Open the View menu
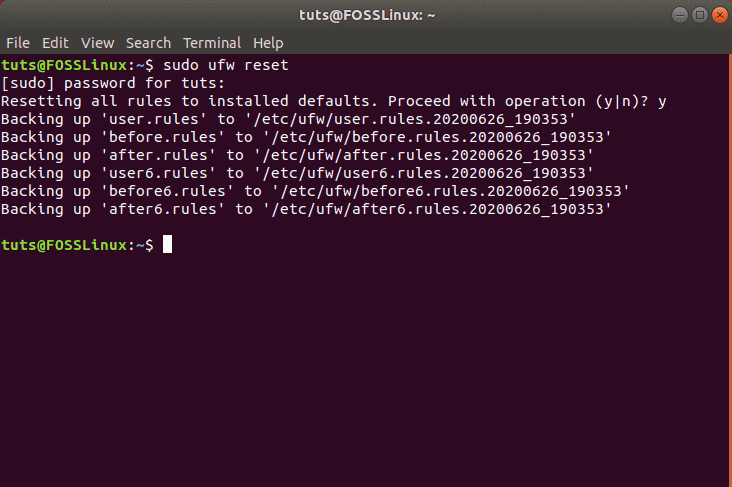This screenshot has height=487, width=732. coord(97,43)
